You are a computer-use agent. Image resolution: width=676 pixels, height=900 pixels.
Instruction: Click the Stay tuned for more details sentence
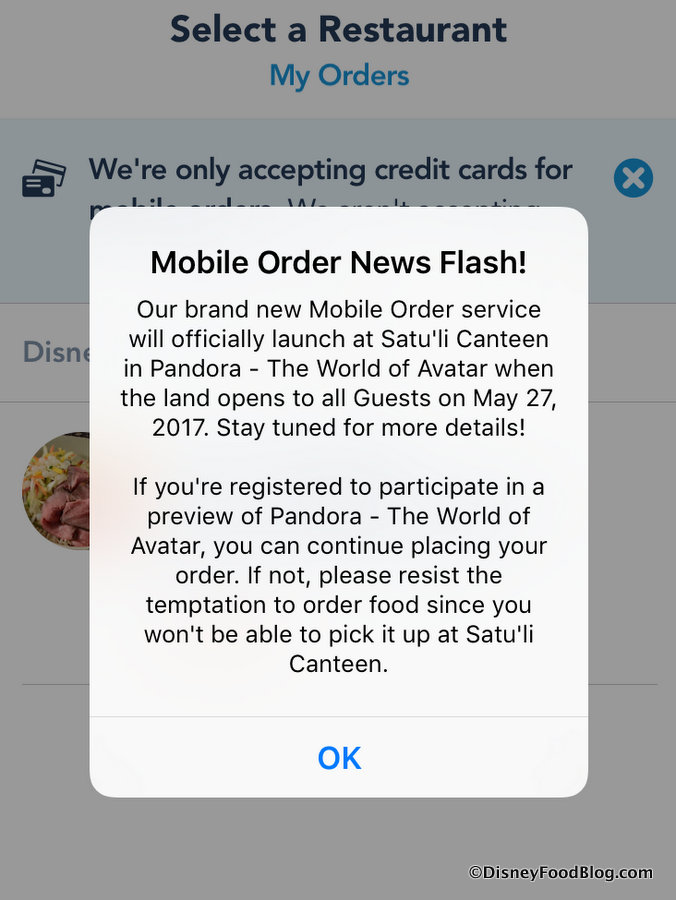[371, 428]
